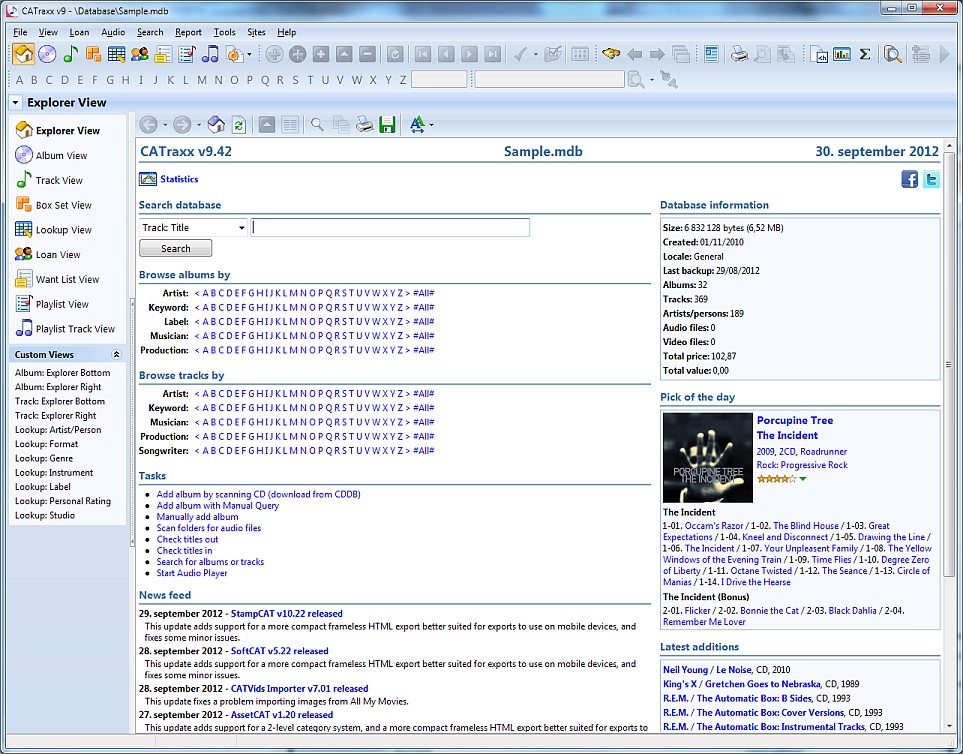Click the green floppy disk save icon

pyautogui.click(x=387, y=125)
